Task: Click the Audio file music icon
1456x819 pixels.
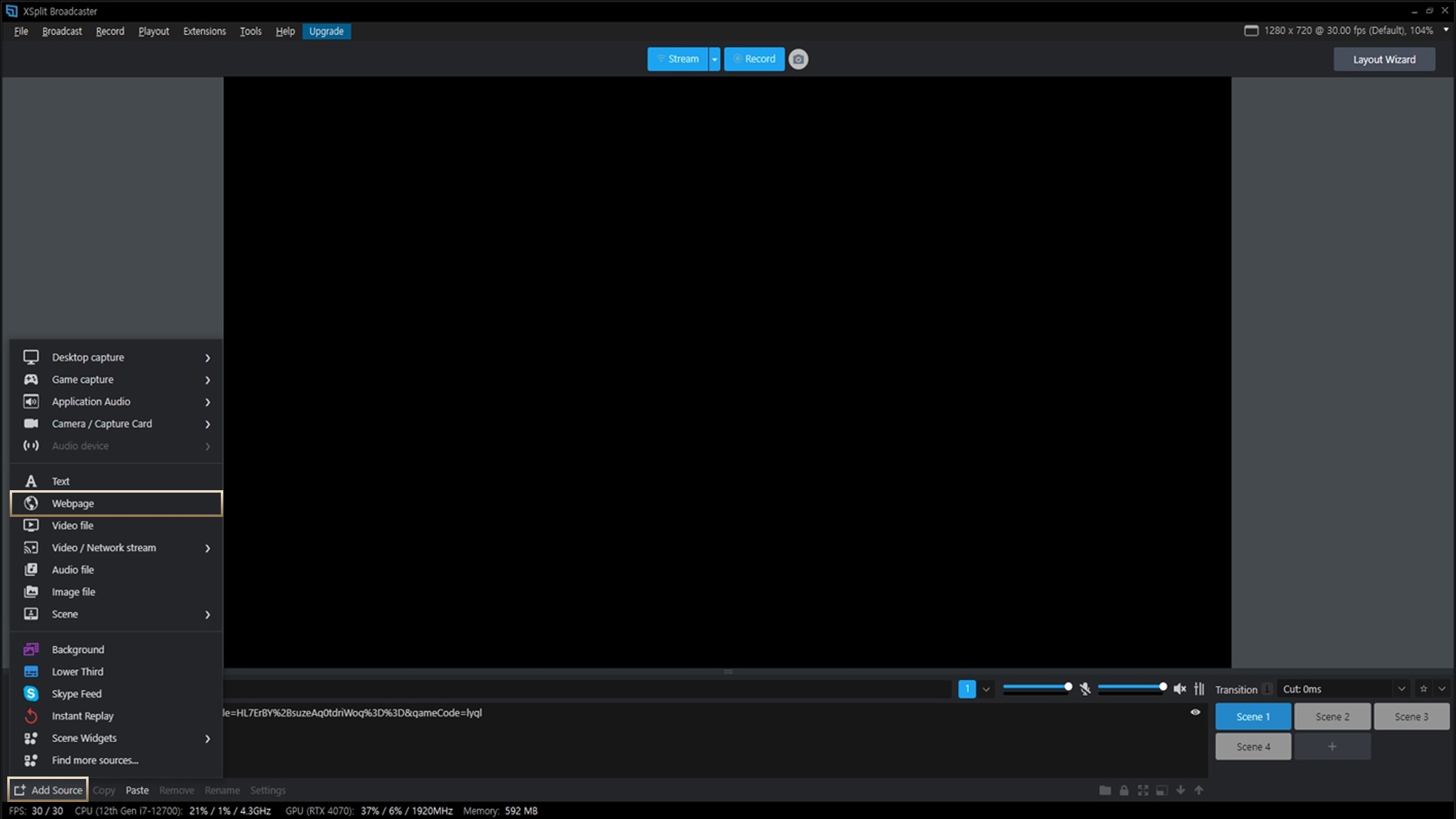Action: [31, 570]
